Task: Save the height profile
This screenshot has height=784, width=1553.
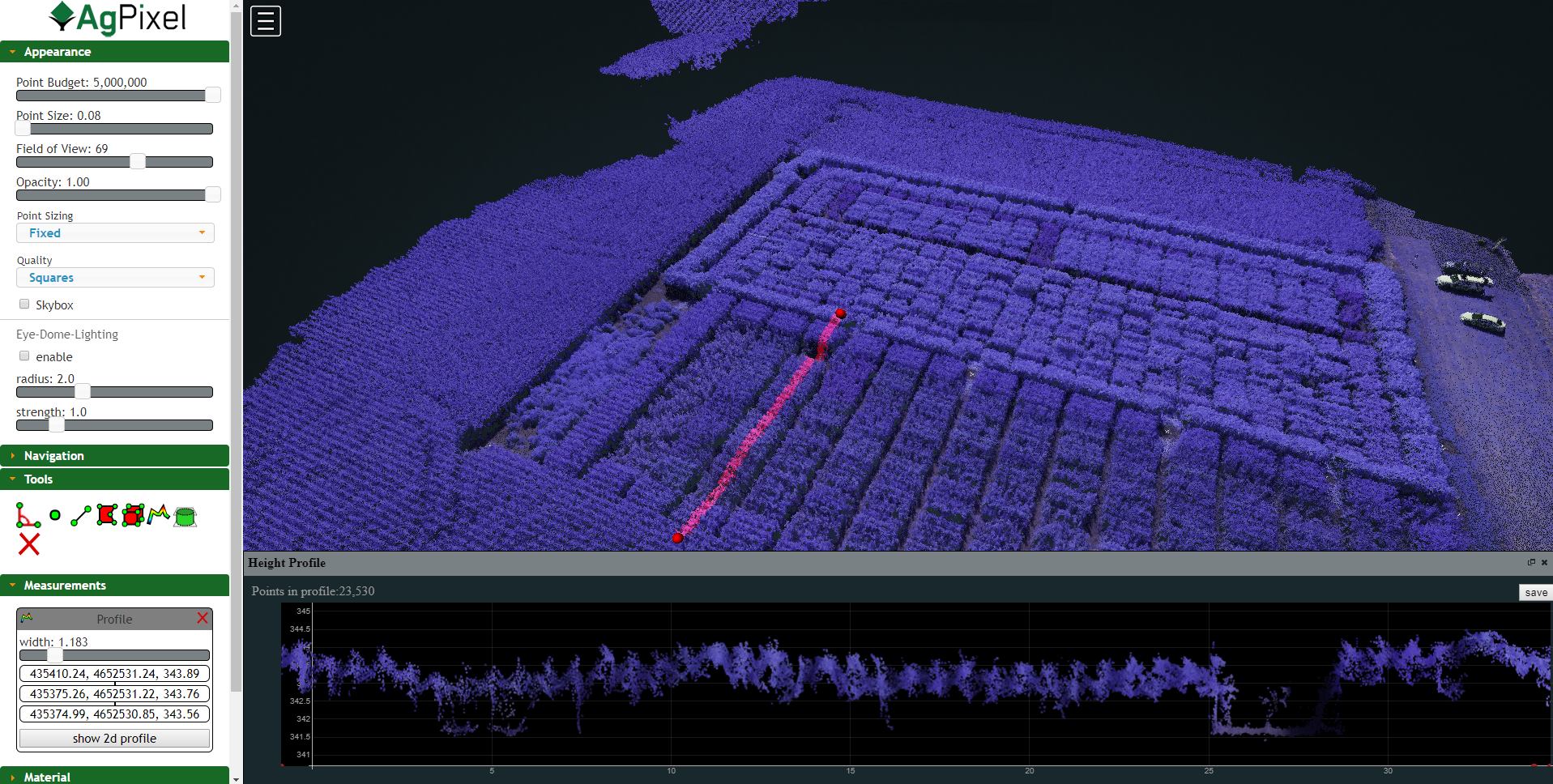Action: coord(1535,593)
